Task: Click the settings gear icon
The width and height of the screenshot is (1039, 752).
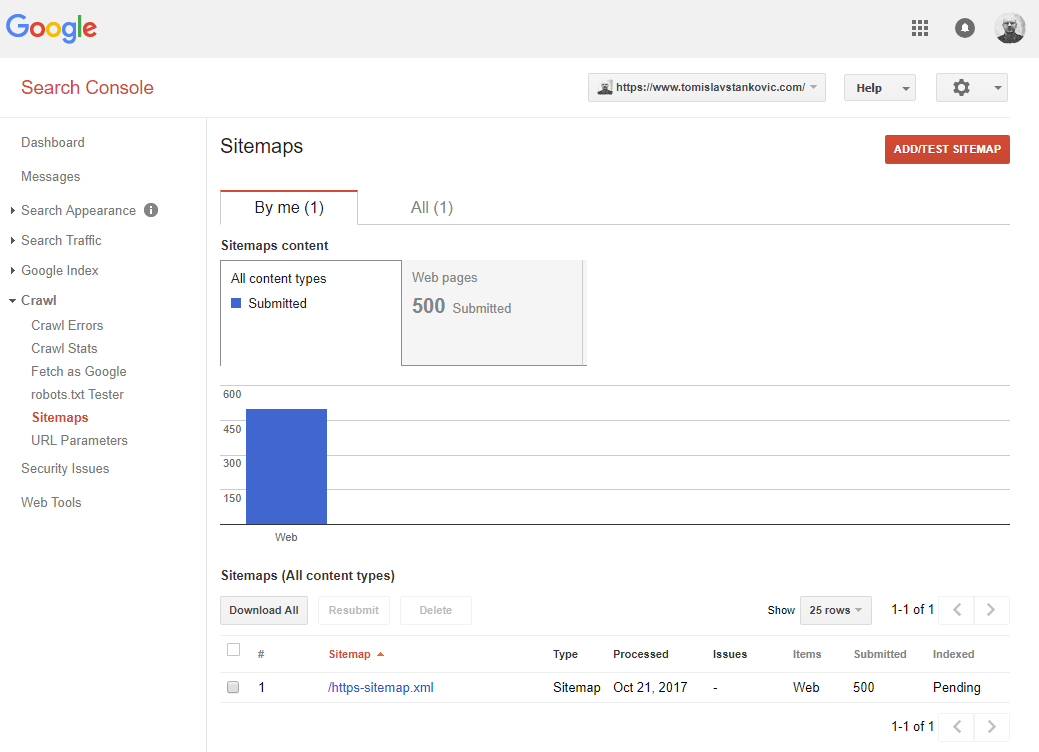Action: [962, 88]
